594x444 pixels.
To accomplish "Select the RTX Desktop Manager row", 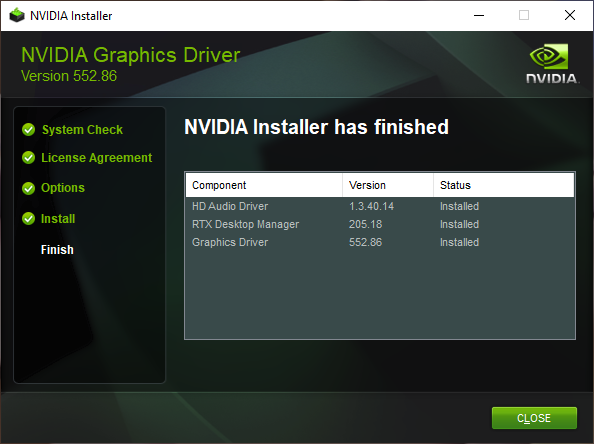I will (x=380, y=224).
